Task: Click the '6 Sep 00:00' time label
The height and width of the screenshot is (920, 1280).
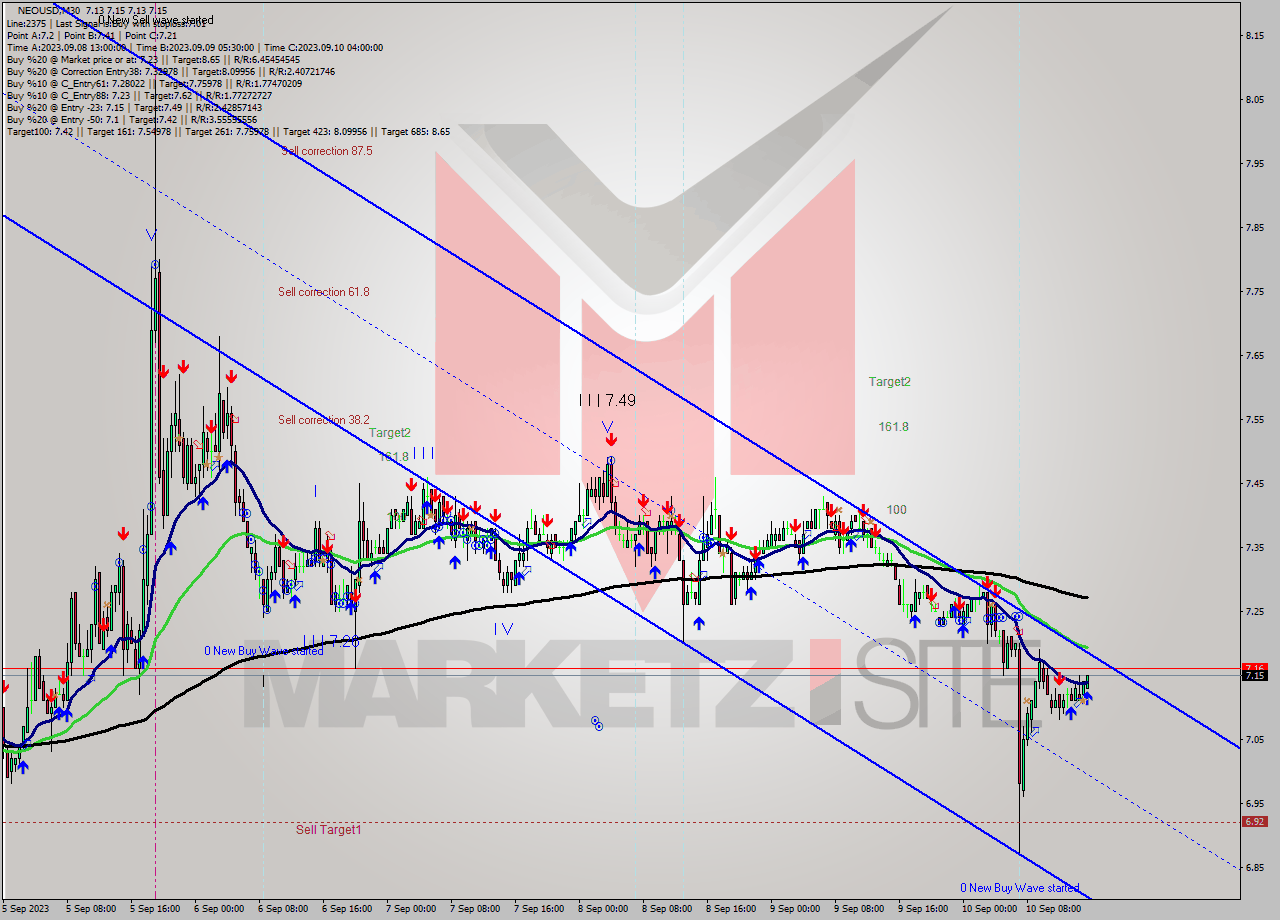Action: point(219,909)
